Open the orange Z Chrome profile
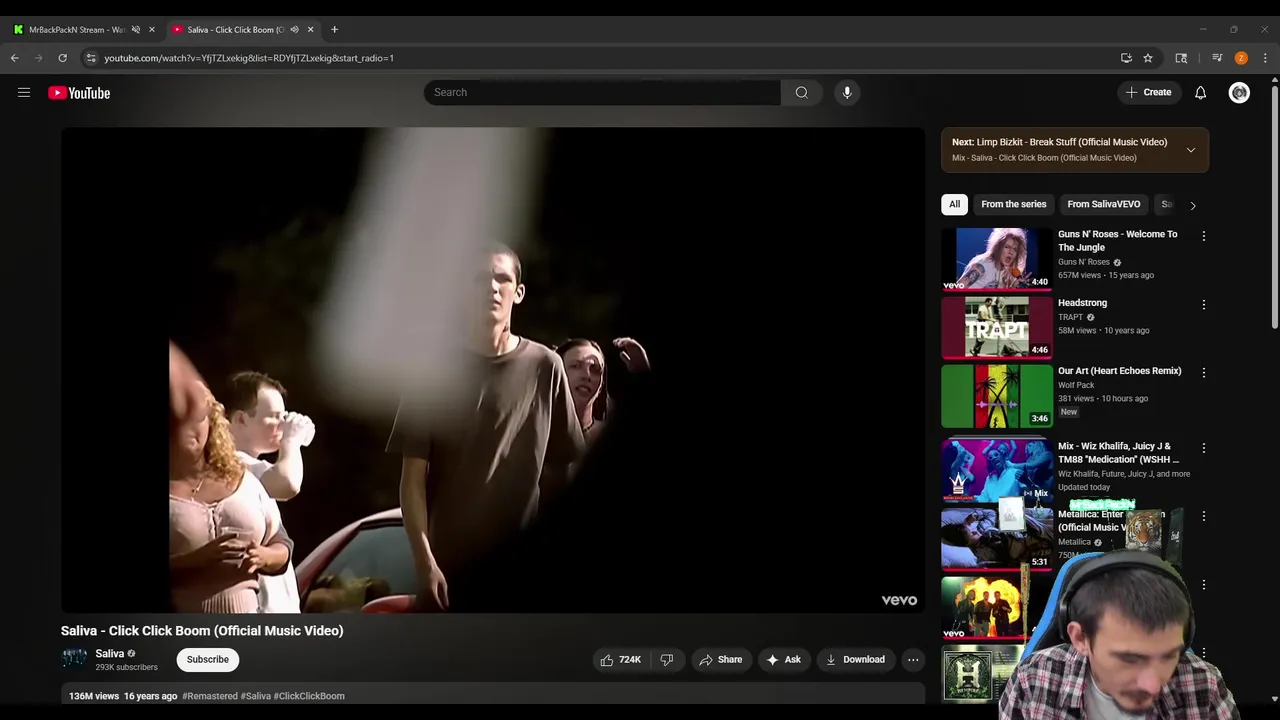 pos(1241,58)
